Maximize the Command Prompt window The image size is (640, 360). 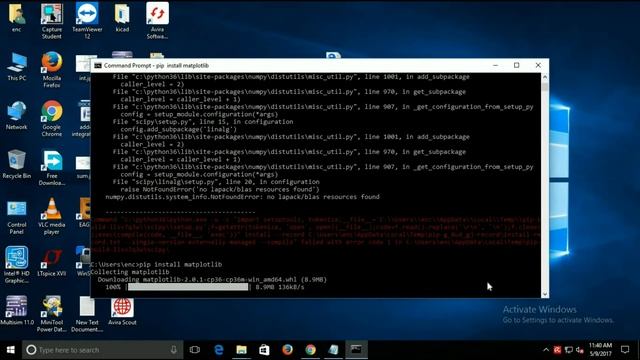(517, 65)
